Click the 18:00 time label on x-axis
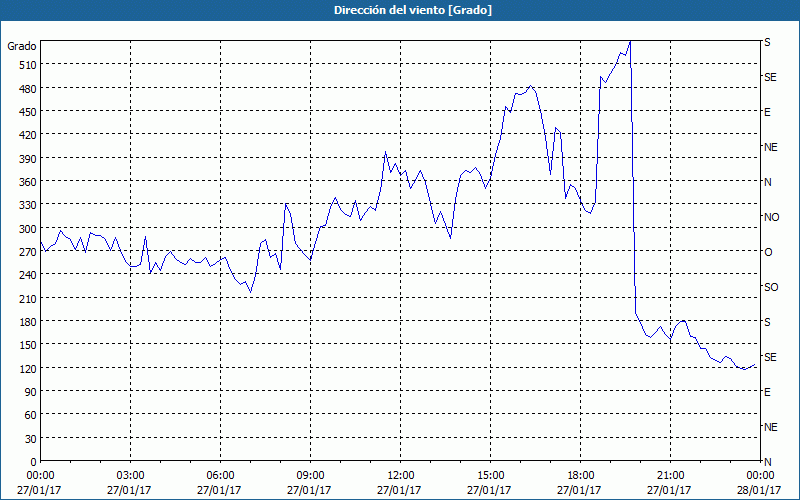800x500 pixels. click(x=581, y=475)
